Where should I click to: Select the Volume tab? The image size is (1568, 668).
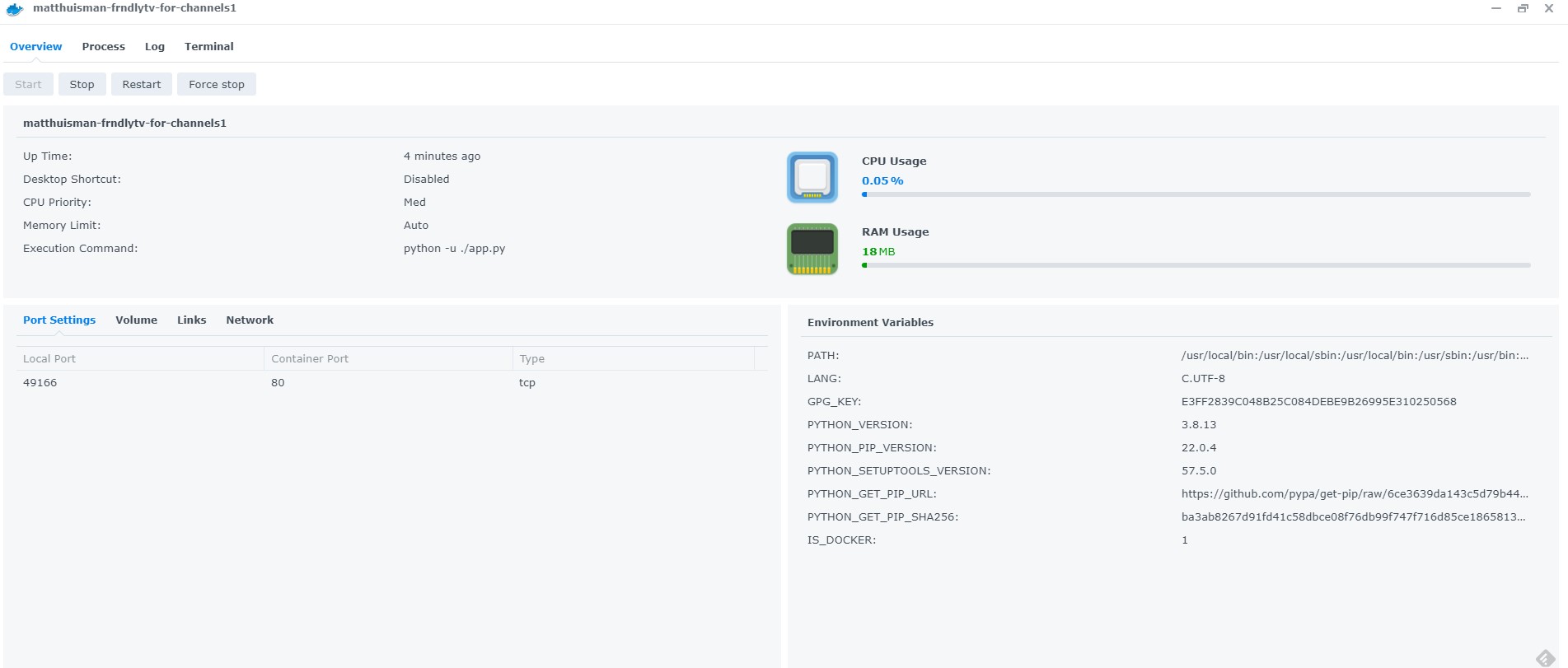136,320
